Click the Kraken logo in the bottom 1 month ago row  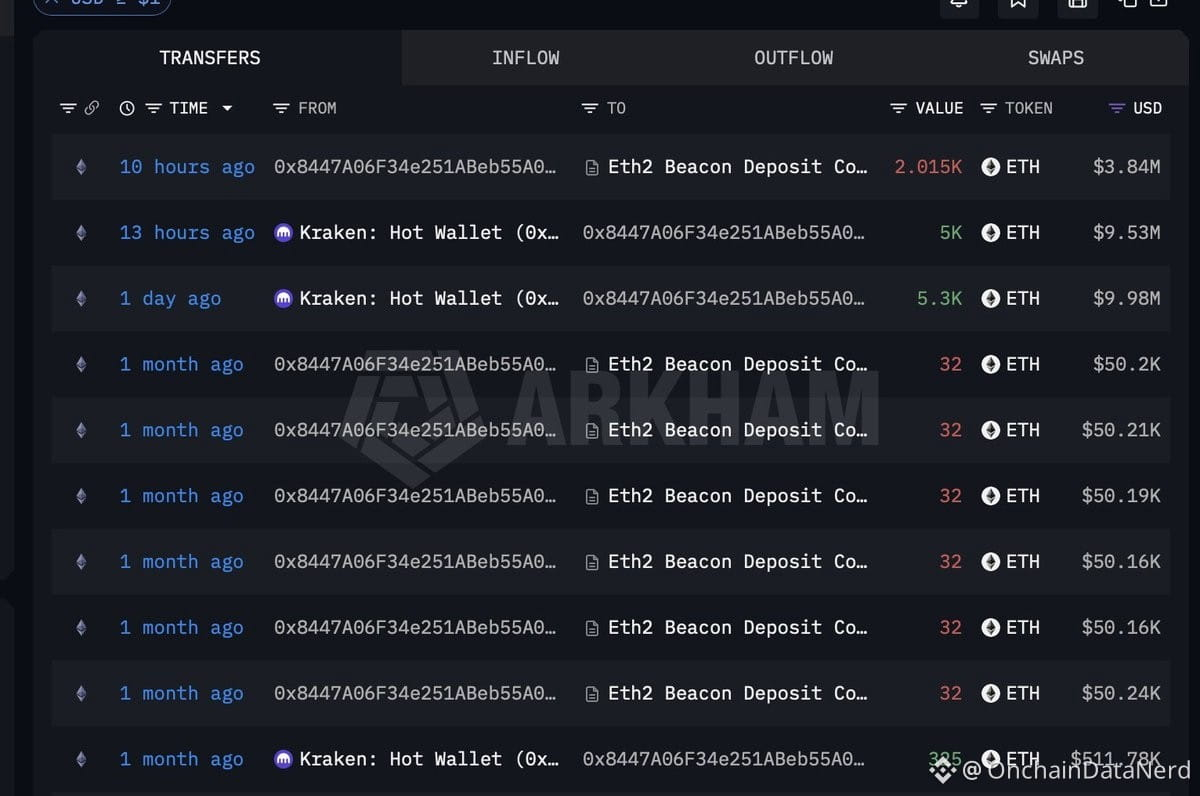(x=284, y=759)
